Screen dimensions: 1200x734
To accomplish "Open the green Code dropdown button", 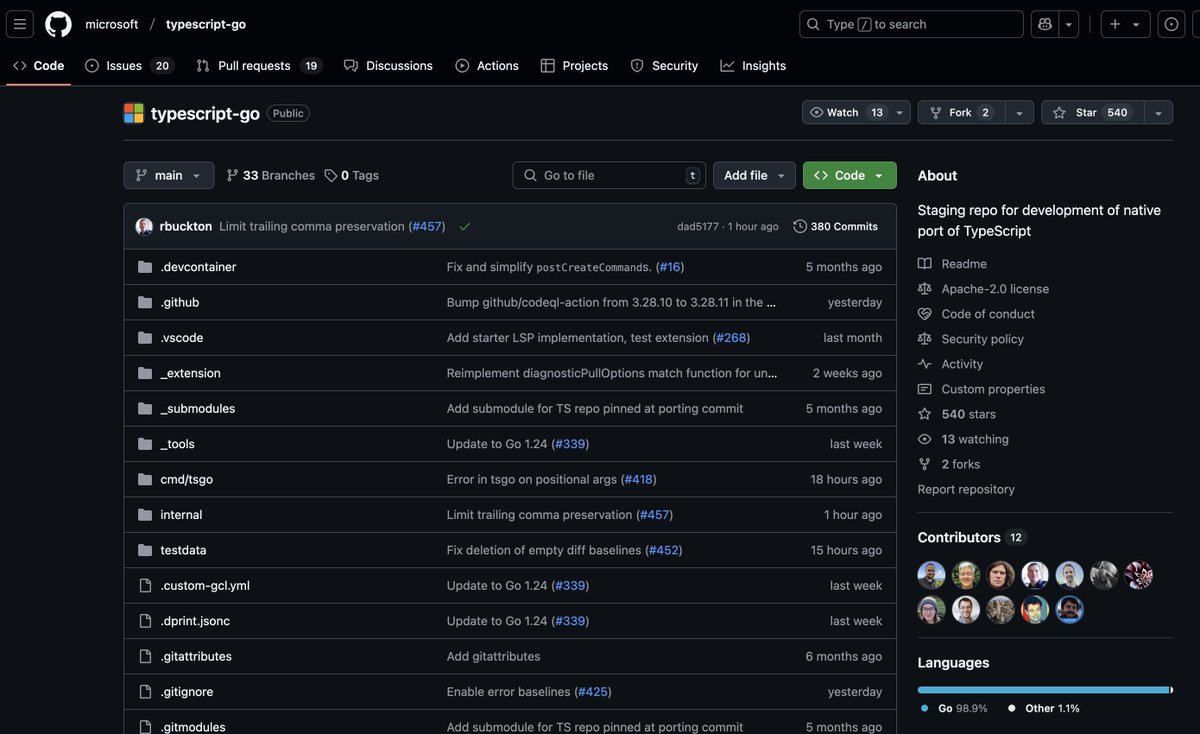I will [x=849, y=175].
